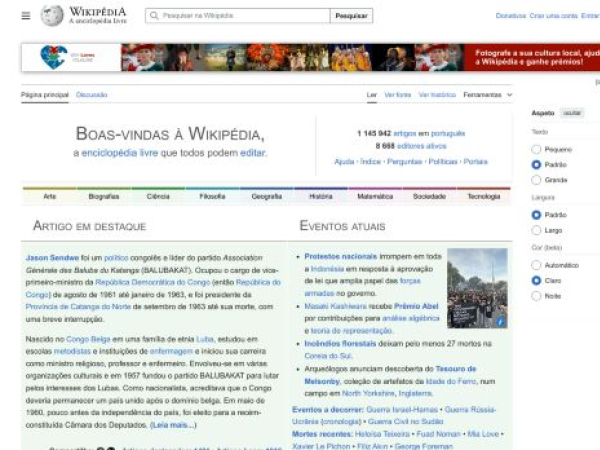Screen dimensions: 600x450
Task: Open the Índice link
Action: click(x=371, y=161)
